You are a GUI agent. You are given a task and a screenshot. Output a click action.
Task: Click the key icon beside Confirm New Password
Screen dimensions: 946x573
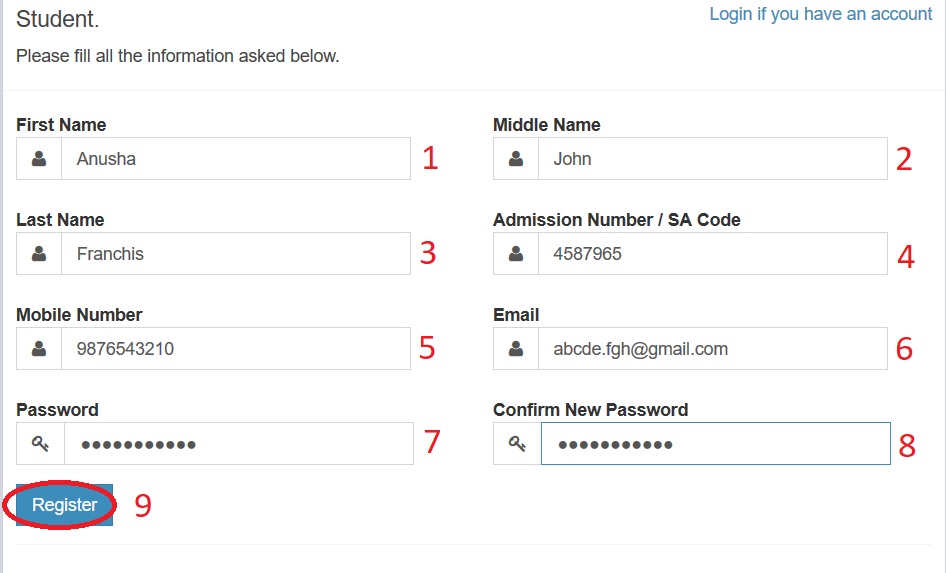(517, 444)
